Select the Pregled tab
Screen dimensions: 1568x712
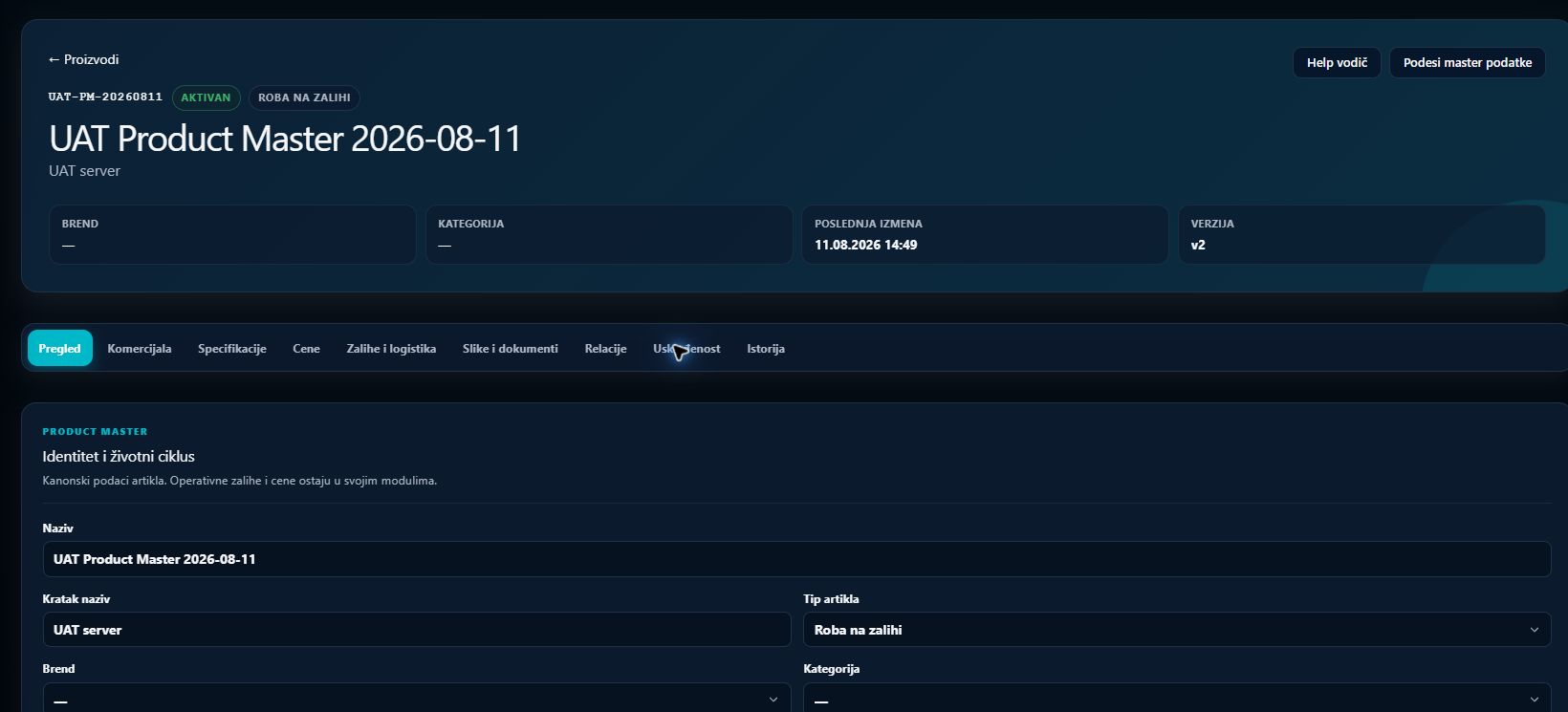click(59, 349)
